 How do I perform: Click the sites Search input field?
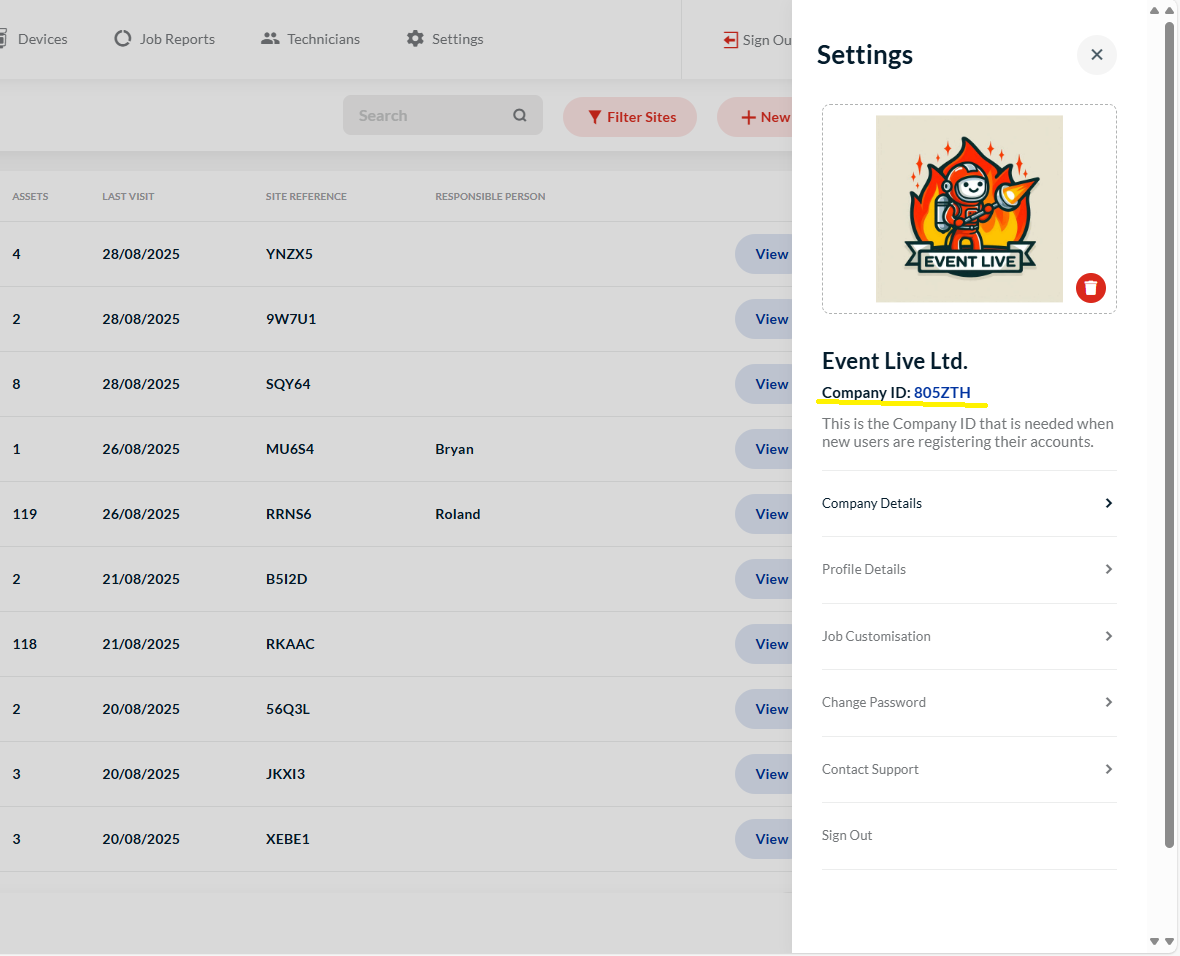(x=425, y=116)
